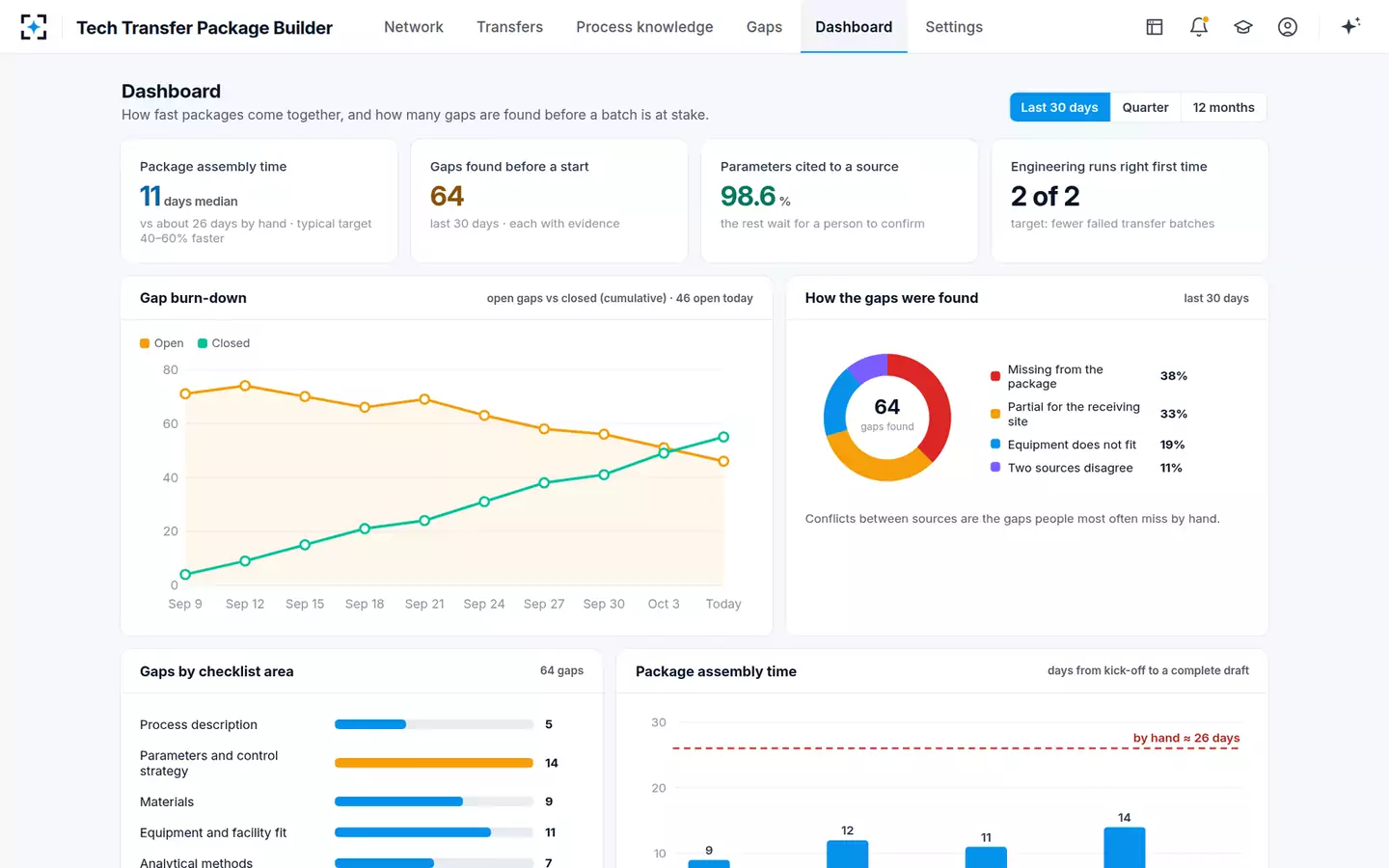Click the Process description progress bar
1389x868 pixels.
(x=434, y=724)
